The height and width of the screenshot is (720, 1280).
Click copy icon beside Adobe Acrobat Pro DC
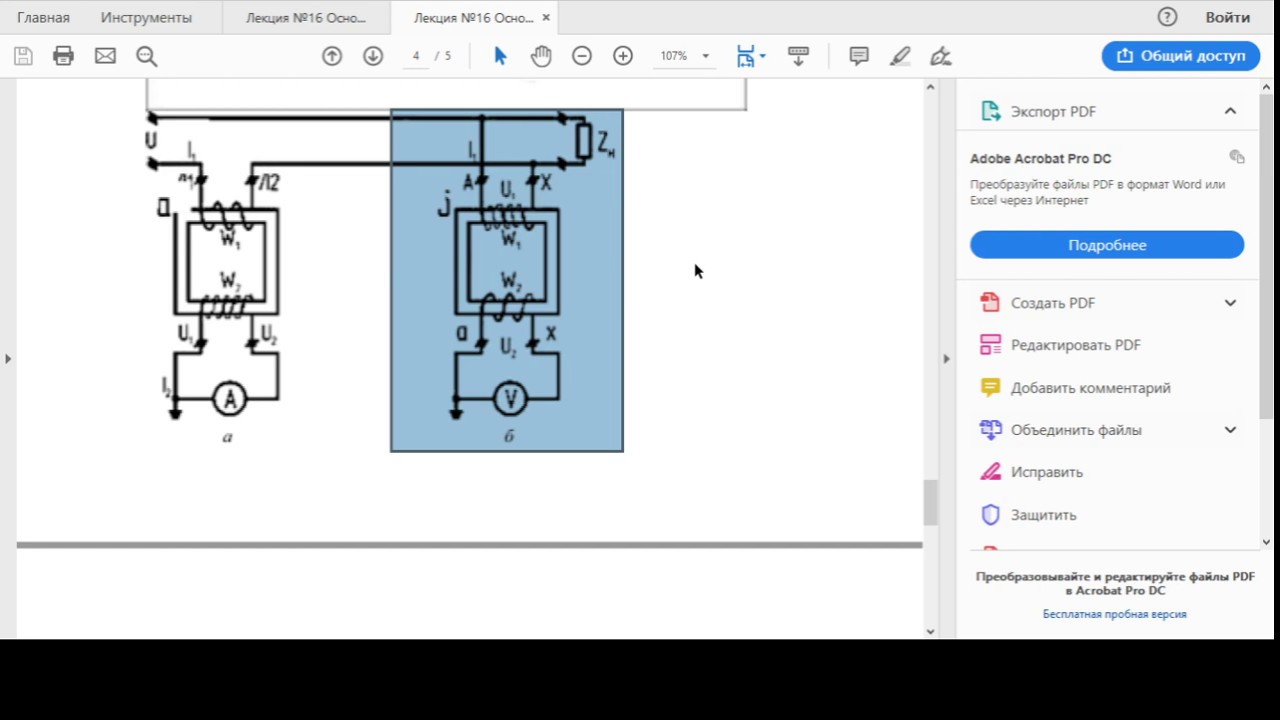tap(1237, 157)
